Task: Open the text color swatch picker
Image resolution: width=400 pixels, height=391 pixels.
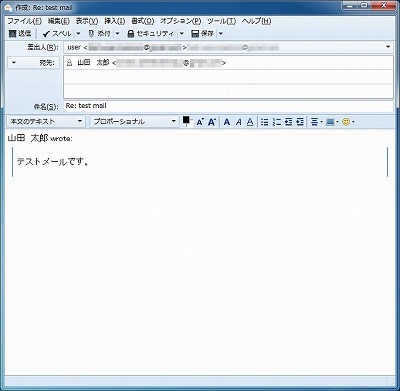Action: coord(187,121)
